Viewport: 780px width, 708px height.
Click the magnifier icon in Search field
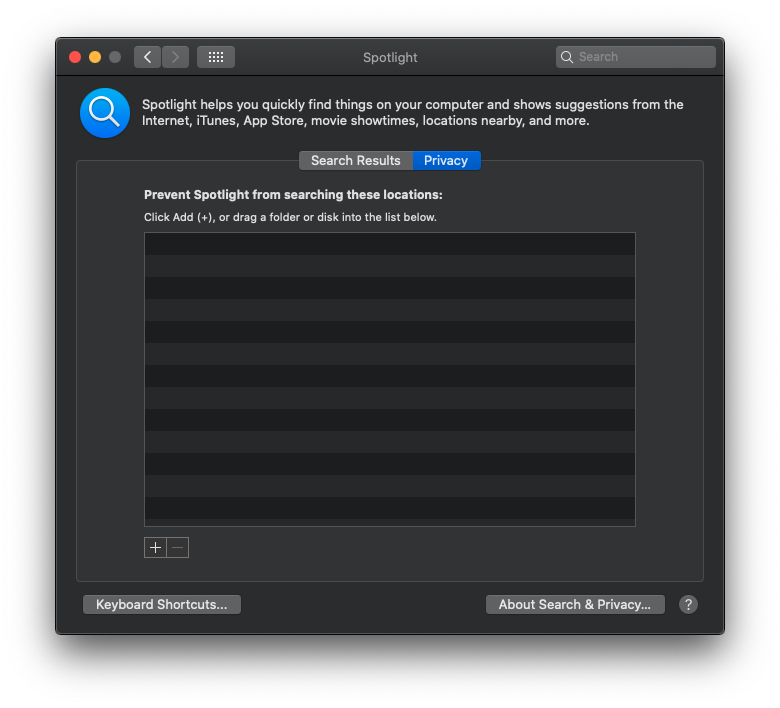(567, 57)
